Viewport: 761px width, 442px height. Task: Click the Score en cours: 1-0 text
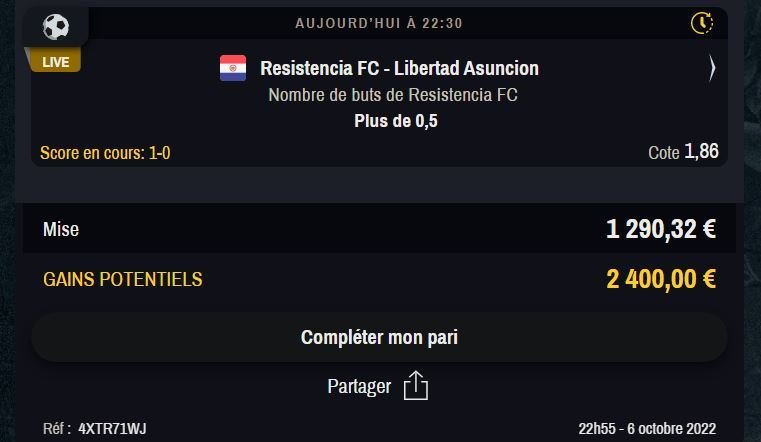(x=105, y=153)
